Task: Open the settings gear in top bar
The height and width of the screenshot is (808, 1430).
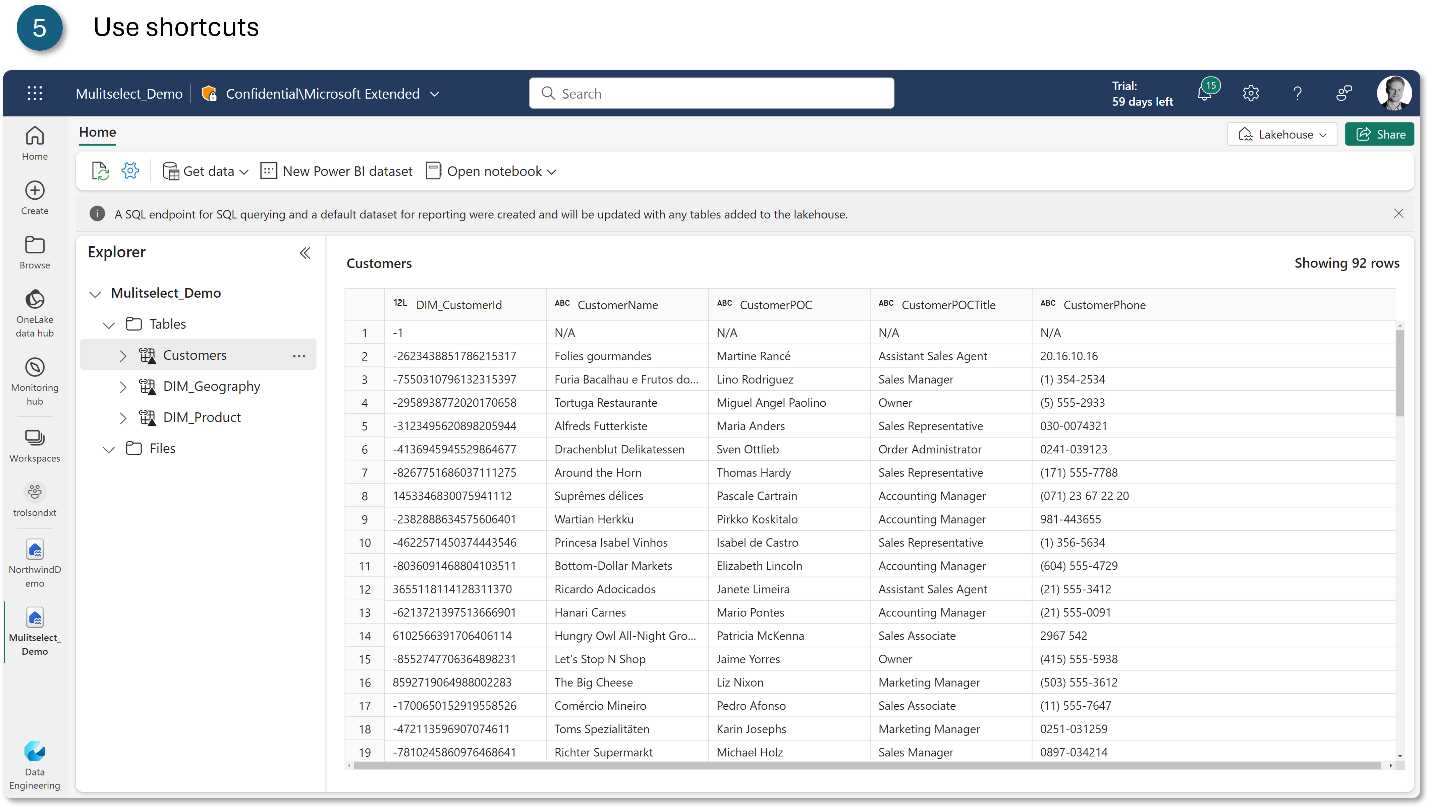Action: pyautogui.click(x=1251, y=93)
